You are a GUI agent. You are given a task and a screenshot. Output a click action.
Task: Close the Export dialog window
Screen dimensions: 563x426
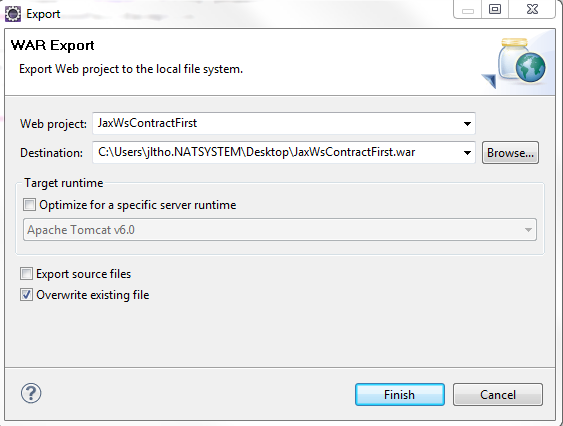pyautogui.click(x=532, y=9)
